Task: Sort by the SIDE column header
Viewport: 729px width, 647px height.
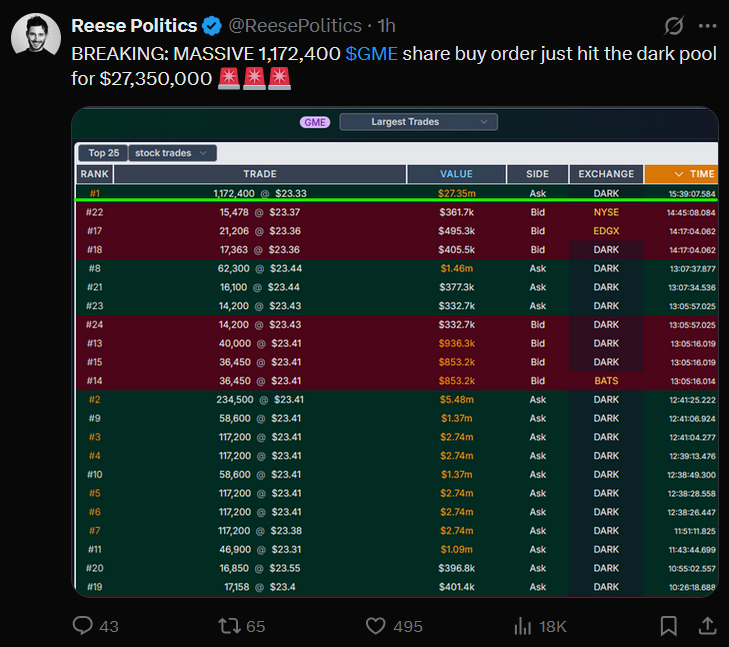Action: coord(537,174)
